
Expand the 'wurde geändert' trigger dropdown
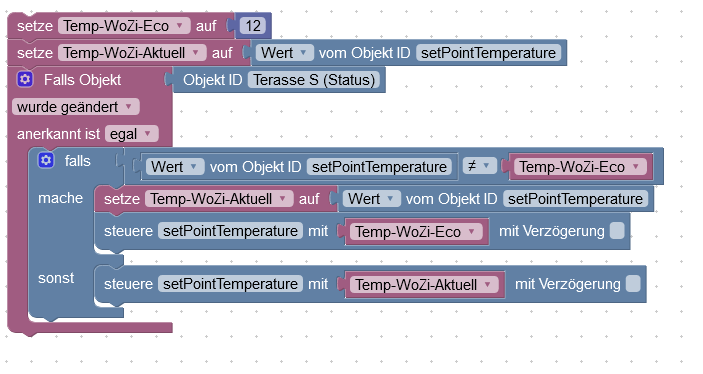[x=75, y=107]
